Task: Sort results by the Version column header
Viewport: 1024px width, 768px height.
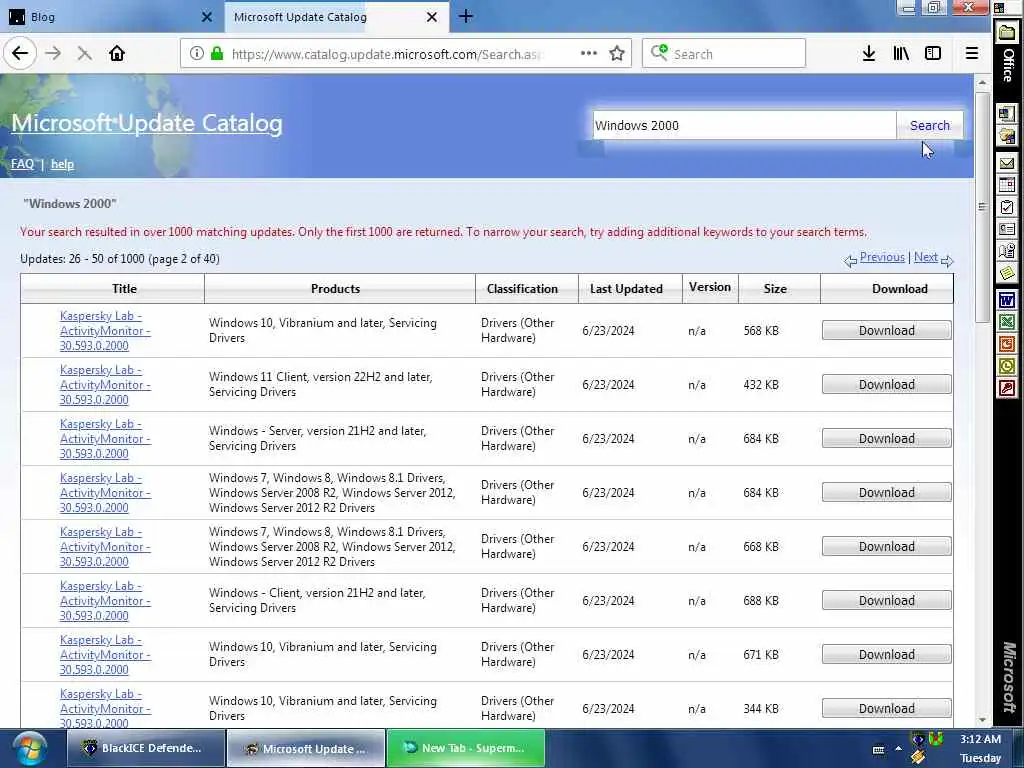Action: click(710, 287)
